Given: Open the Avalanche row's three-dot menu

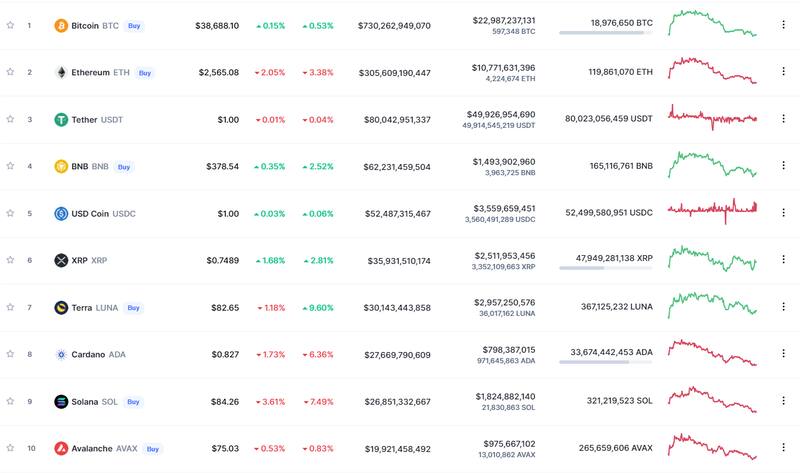Looking at the screenshot, I should click(x=783, y=448).
